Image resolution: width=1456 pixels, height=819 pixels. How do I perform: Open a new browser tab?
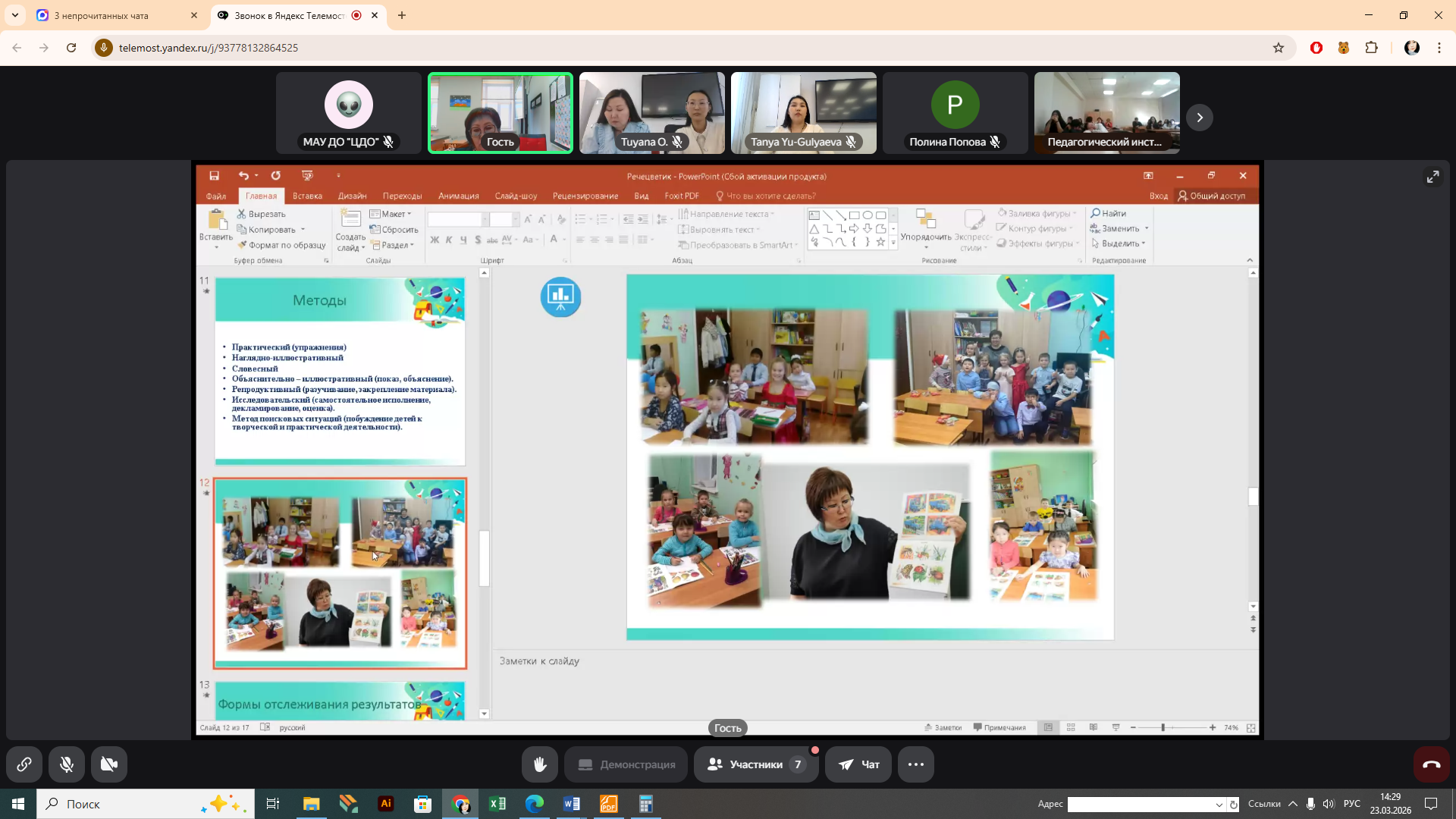coord(402,15)
